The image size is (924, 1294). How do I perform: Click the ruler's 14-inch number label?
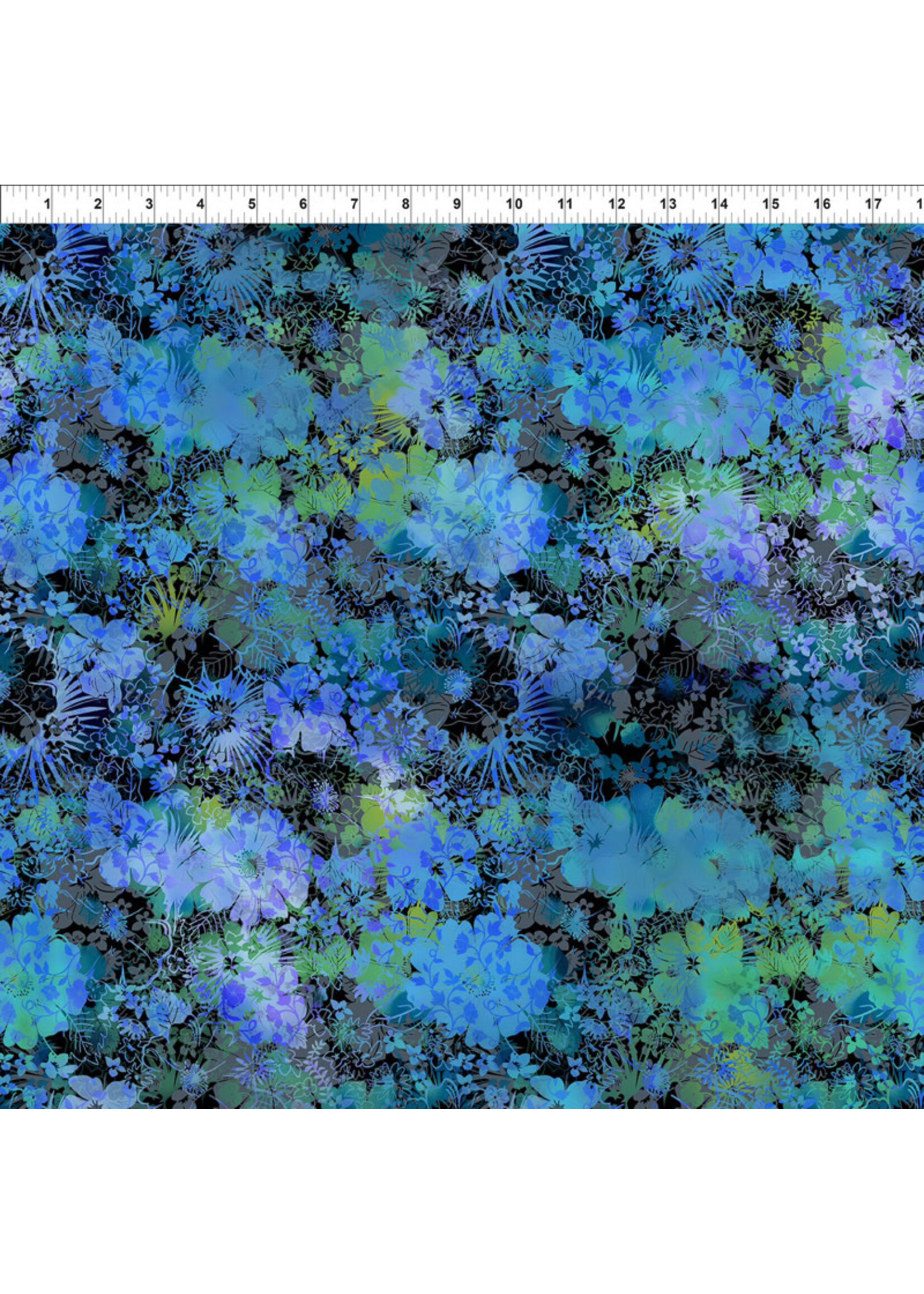[x=719, y=203]
